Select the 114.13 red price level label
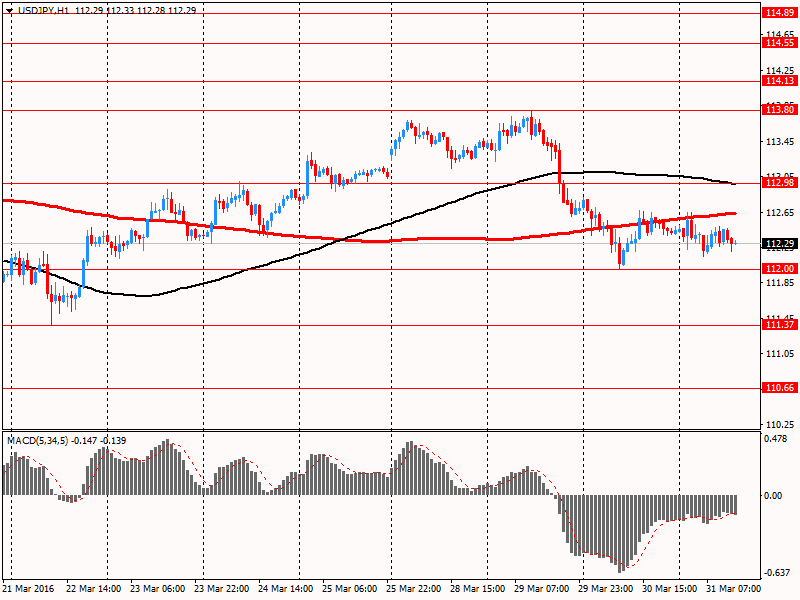The height and width of the screenshot is (600, 800). [x=780, y=81]
